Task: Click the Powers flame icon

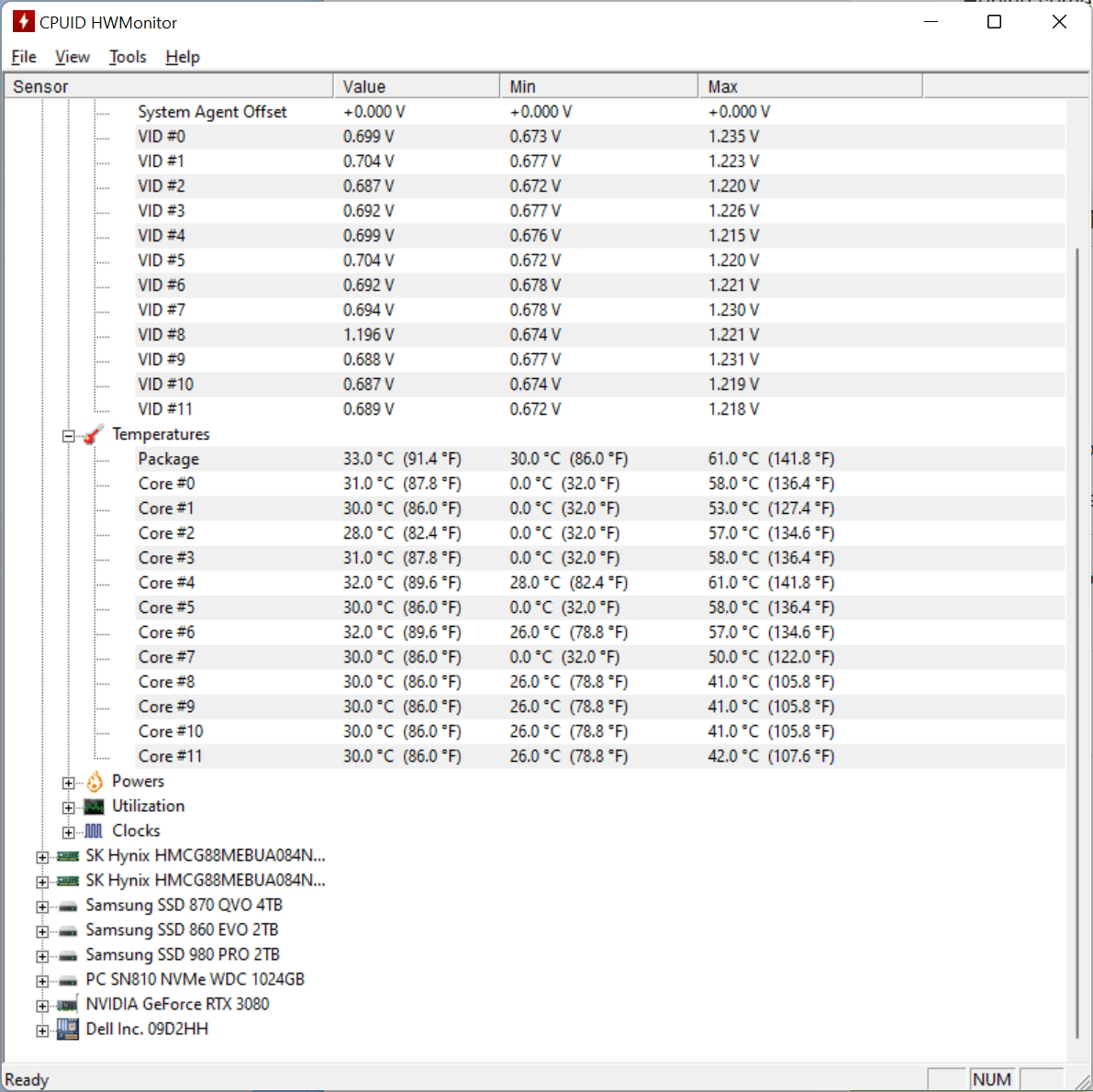Action: [x=95, y=782]
